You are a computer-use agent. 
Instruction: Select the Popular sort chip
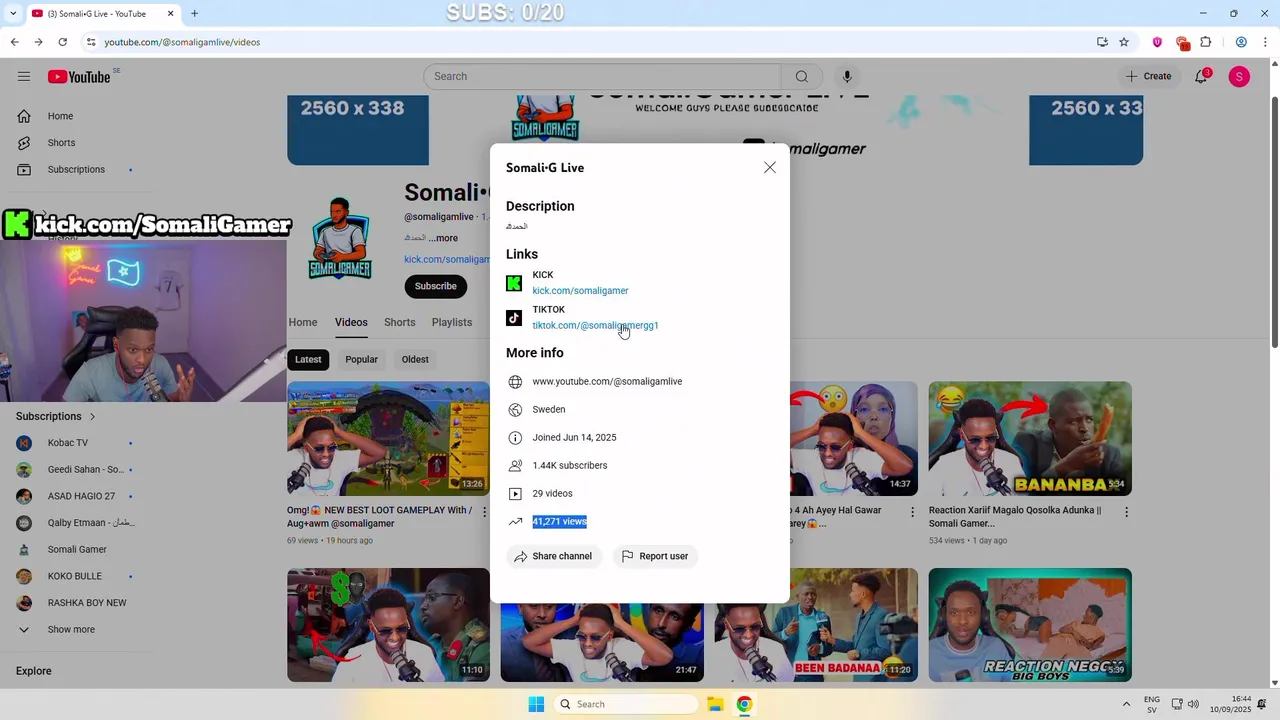[x=361, y=360]
